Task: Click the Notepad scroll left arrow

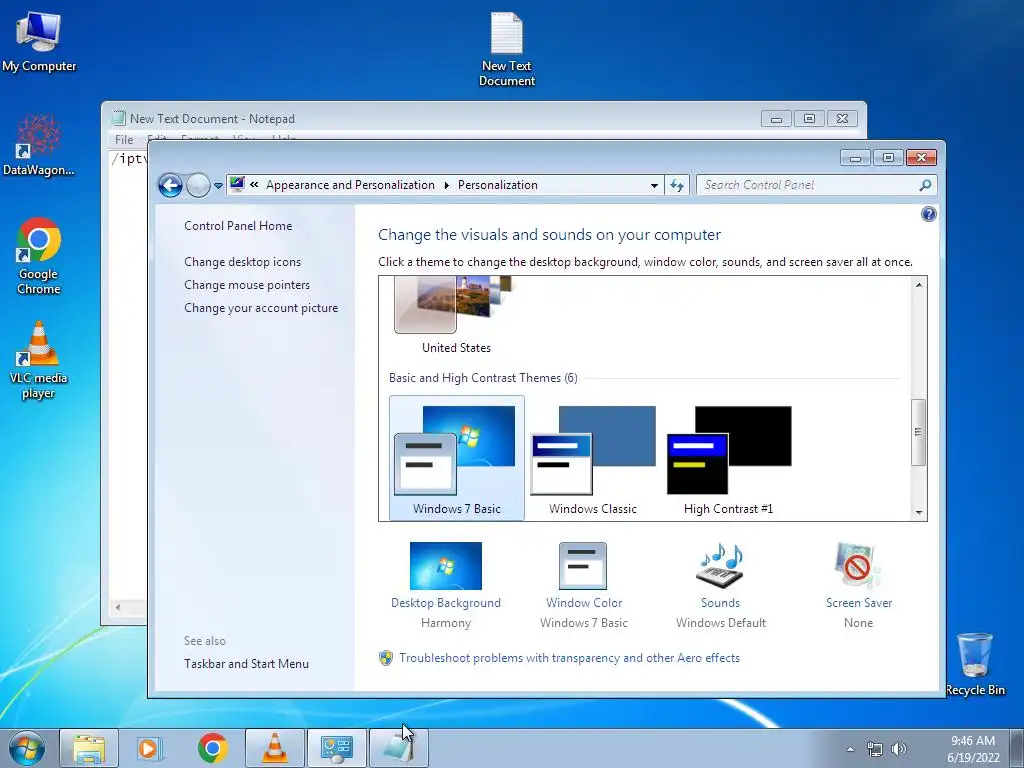Action: tap(118, 607)
